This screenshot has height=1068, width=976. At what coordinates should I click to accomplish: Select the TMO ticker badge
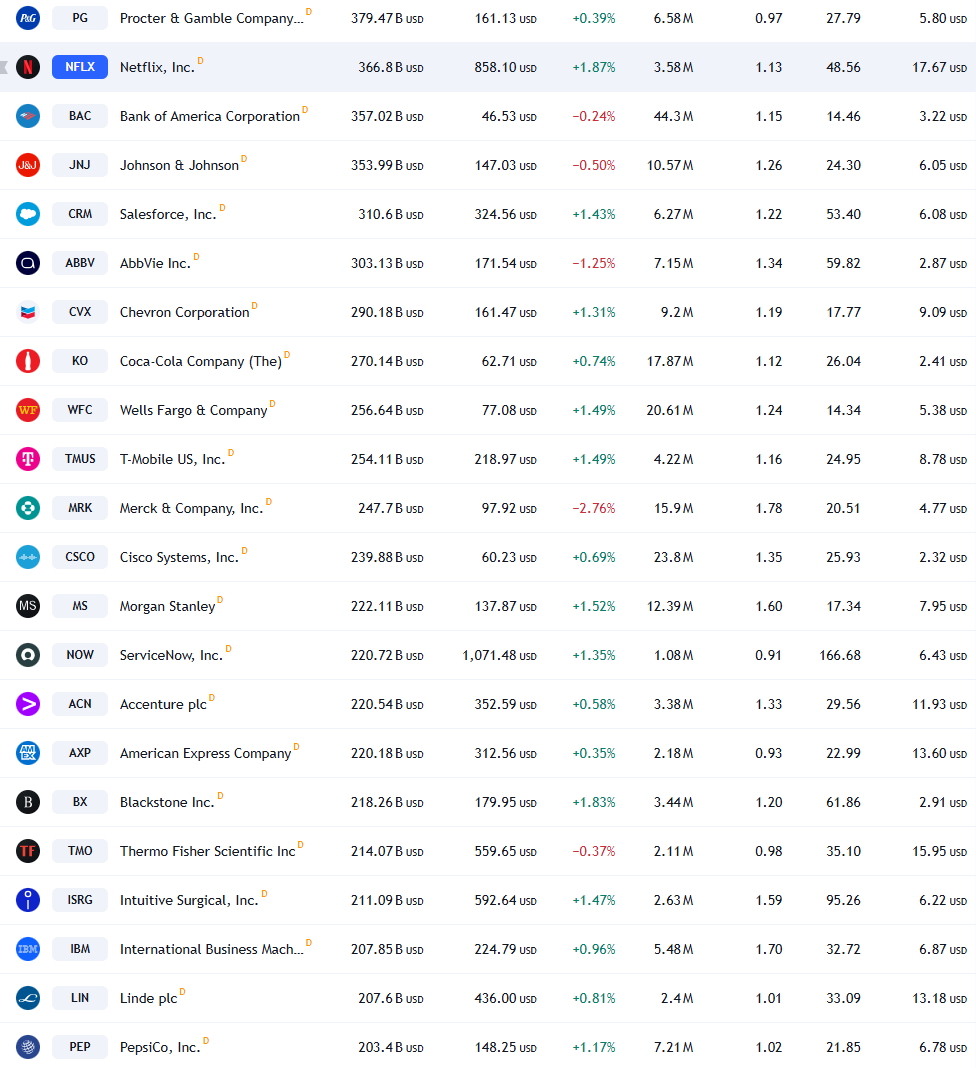click(x=80, y=851)
